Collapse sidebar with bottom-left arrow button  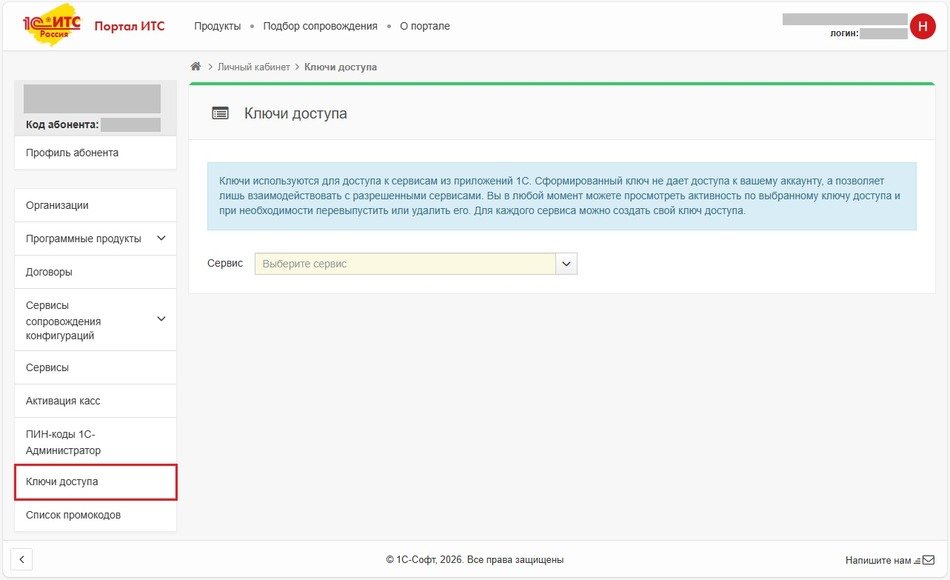click(22, 560)
